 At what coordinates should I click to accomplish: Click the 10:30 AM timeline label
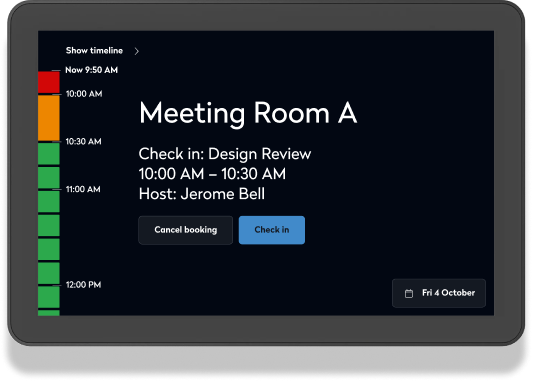click(84, 141)
